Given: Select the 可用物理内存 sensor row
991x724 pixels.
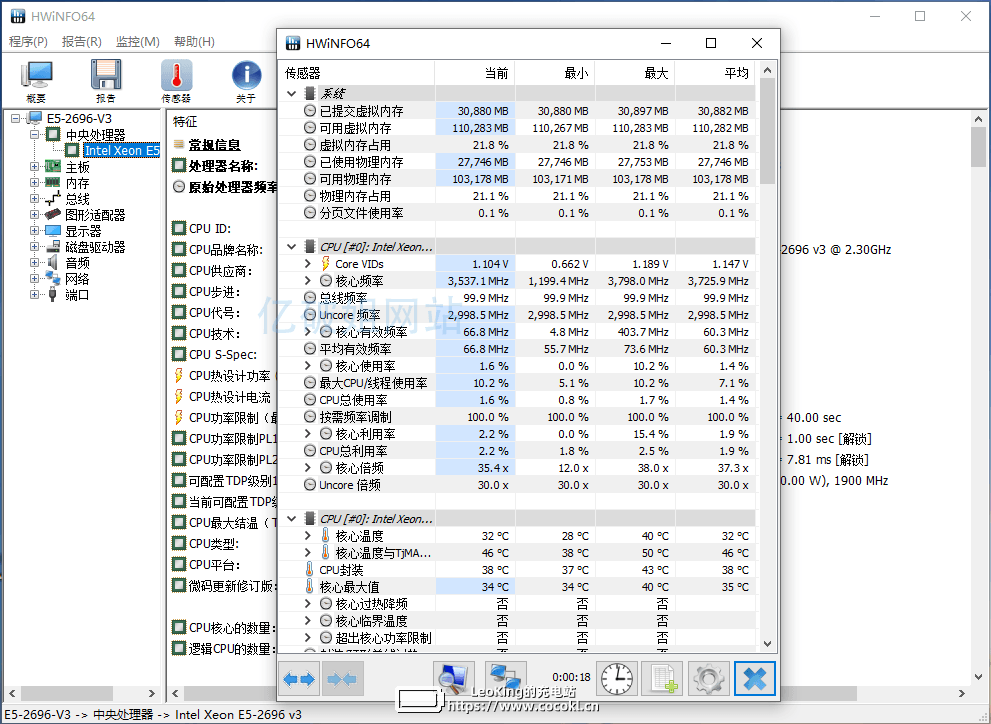Looking at the screenshot, I should (x=518, y=179).
